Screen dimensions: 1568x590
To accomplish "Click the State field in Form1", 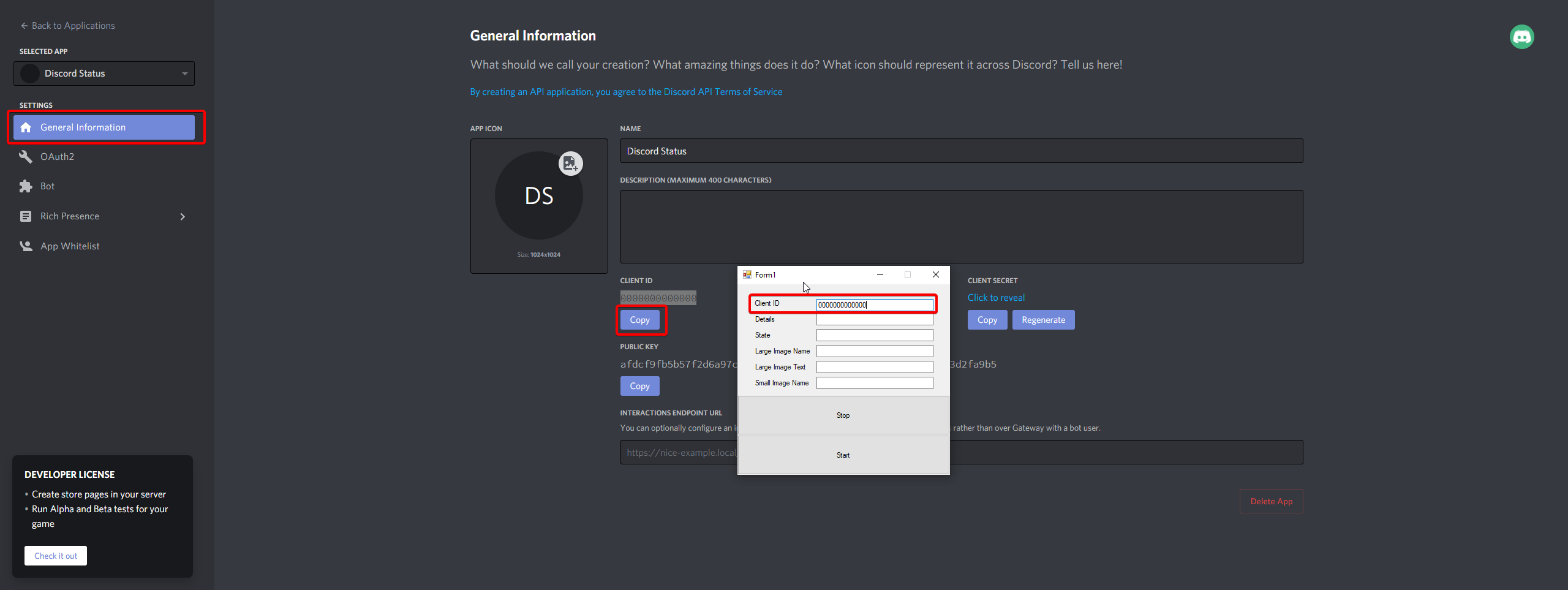I will click(875, 335).
